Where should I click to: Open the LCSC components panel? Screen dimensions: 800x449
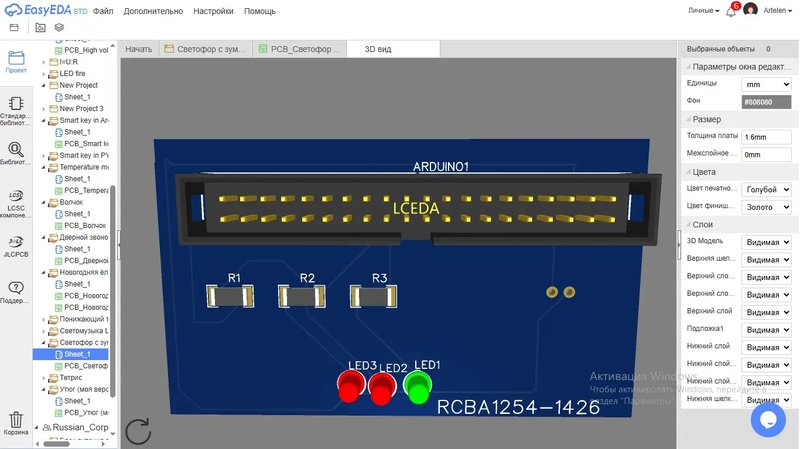(x=16, y=204)
